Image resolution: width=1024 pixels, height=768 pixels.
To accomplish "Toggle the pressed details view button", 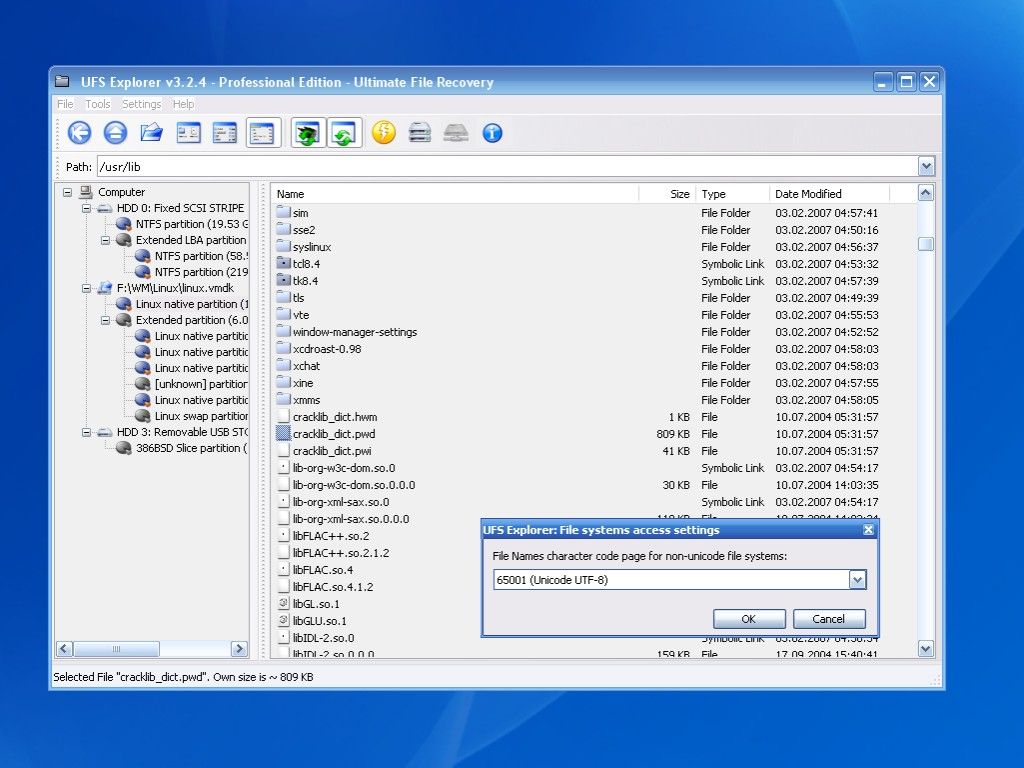I will pos(263,133).
